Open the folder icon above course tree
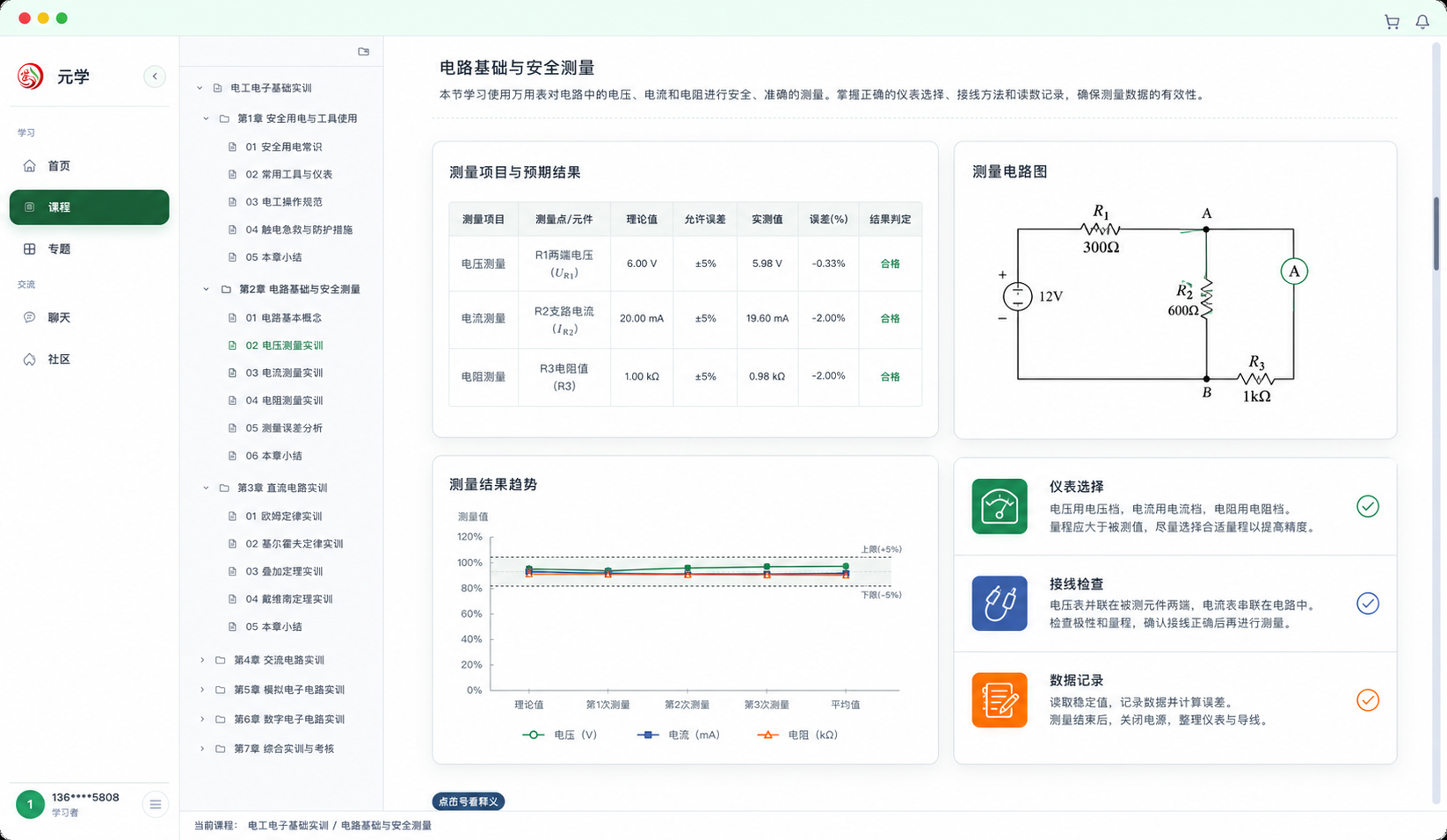 pyautogui.click(x=364, y=52)
